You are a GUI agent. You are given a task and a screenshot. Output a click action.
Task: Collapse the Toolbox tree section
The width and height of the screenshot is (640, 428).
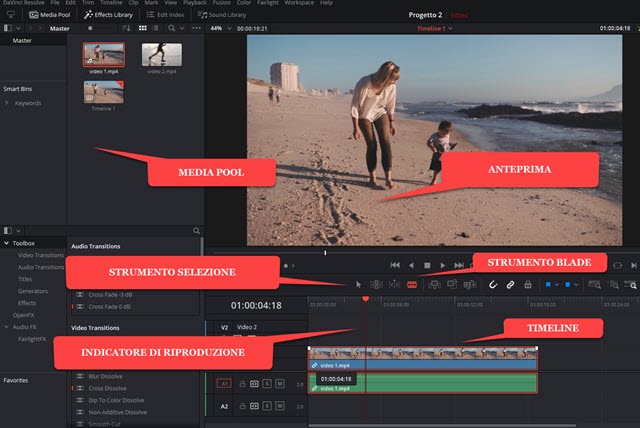pos(7,243)
